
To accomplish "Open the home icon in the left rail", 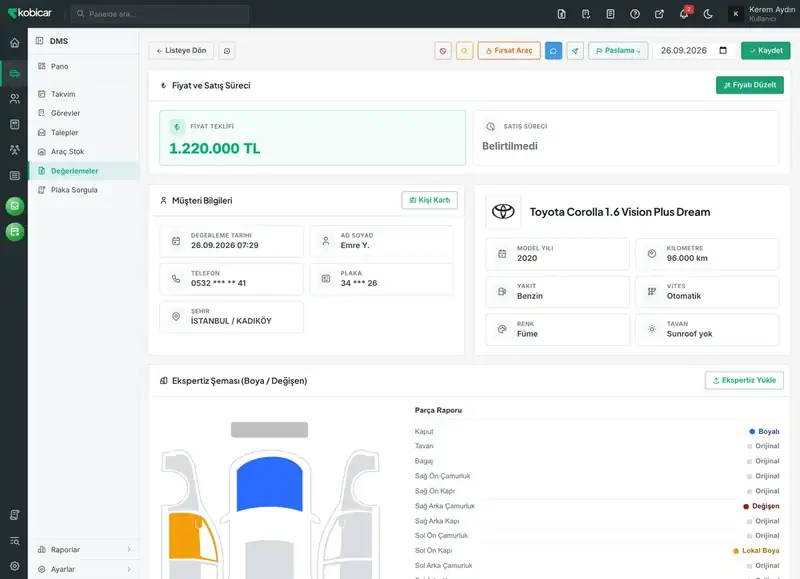I will (15, 43).
